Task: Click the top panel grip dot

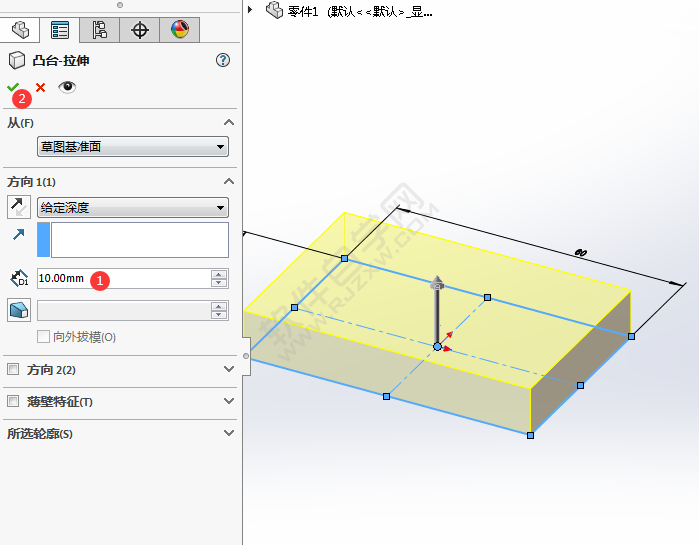Action: pos(120,5)
